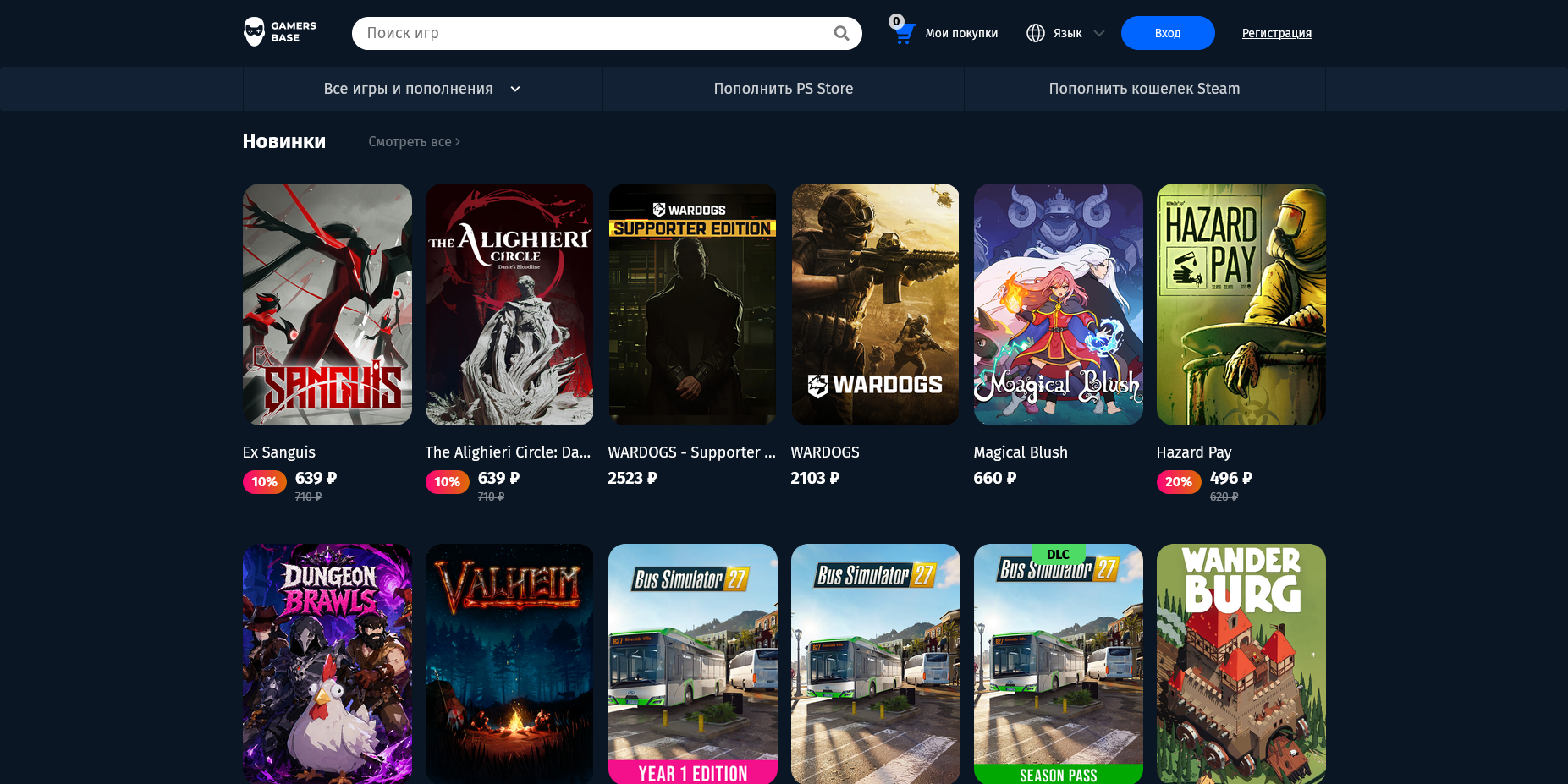Open Valheim game cover

509,664
